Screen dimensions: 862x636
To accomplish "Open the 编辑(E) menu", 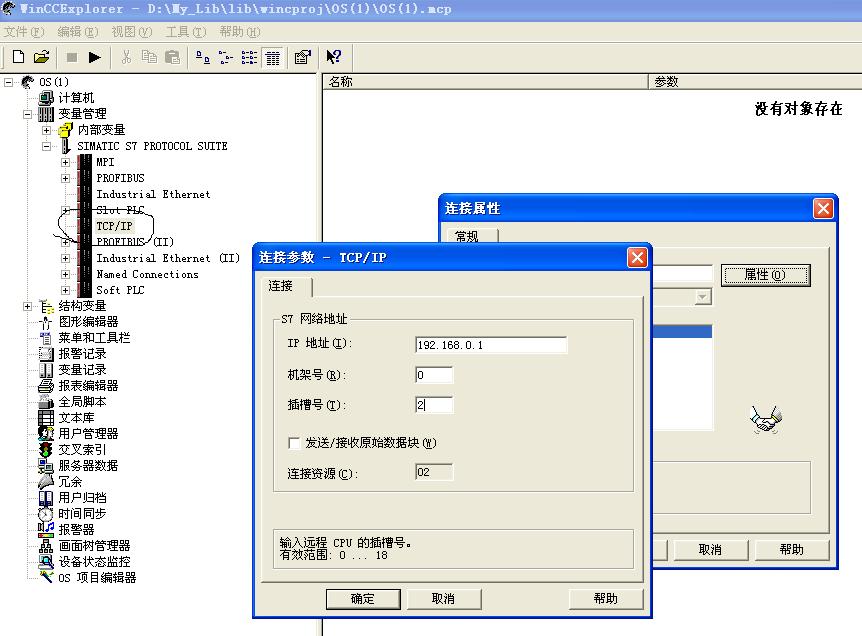I will (78, 32).
